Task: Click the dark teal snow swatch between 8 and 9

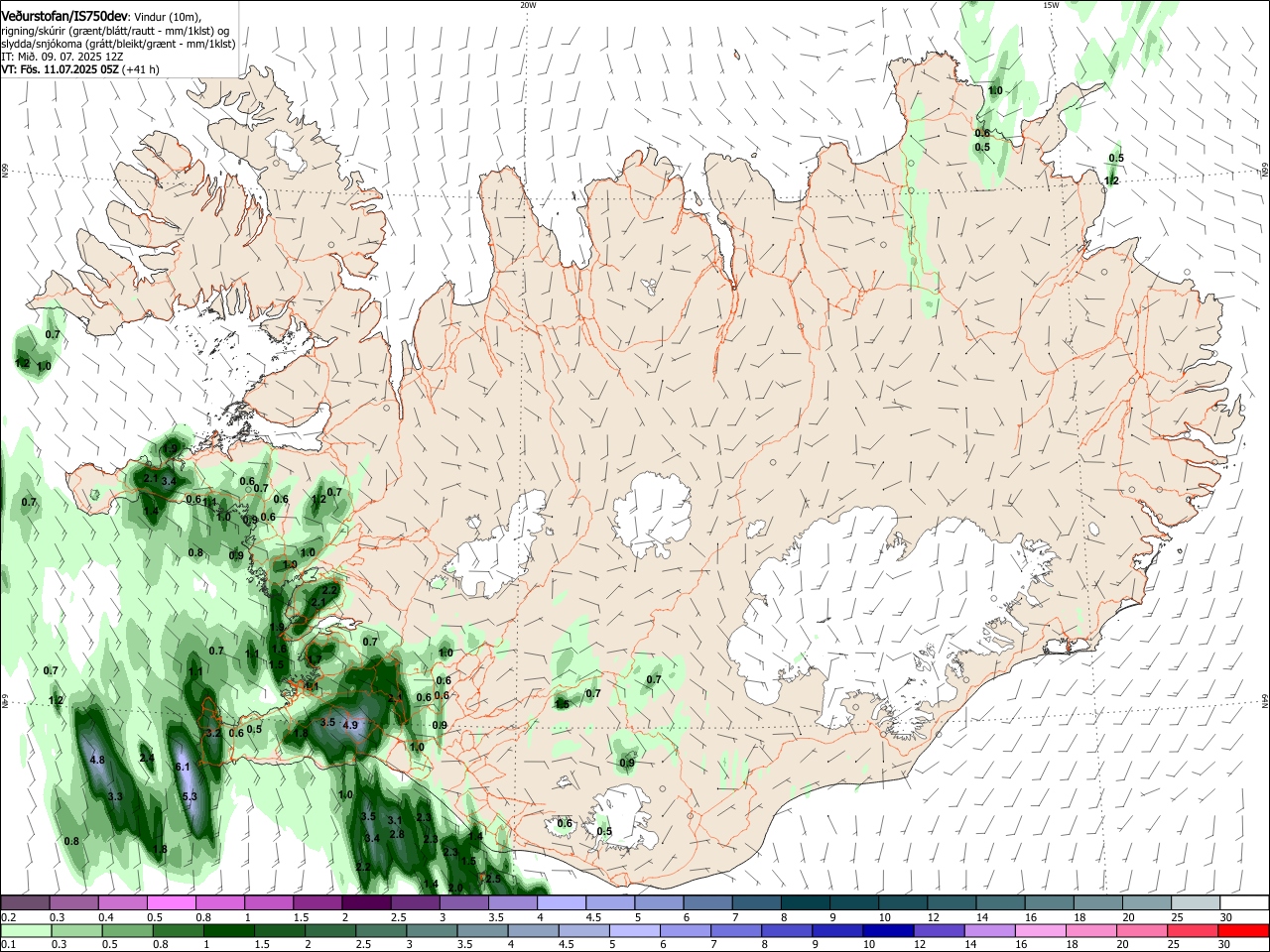Action: [x=805, y=902]
